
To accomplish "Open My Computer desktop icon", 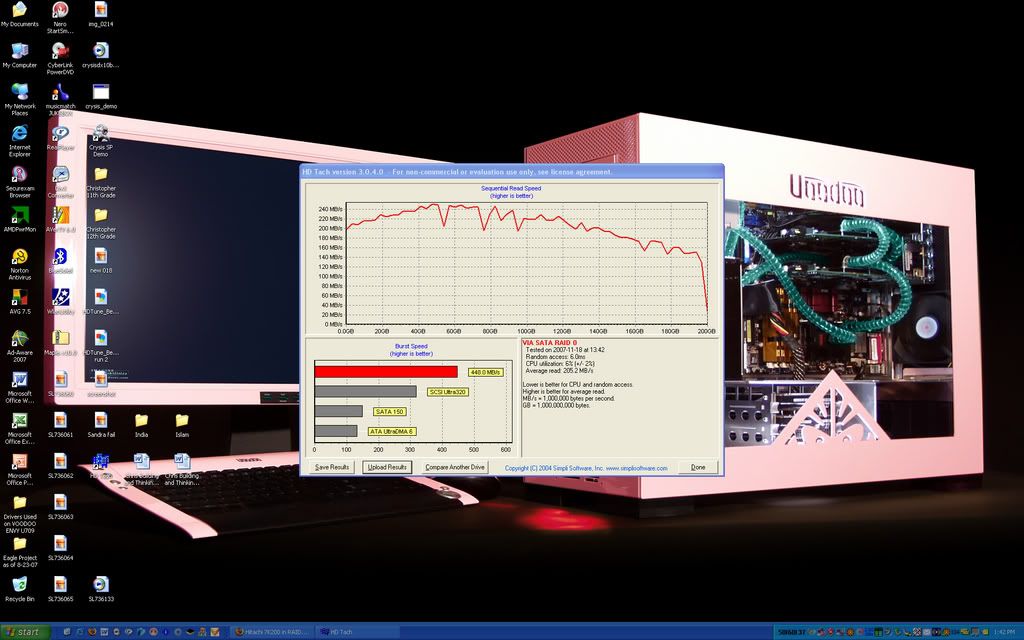I will pyautogui.click(x=20, y=56).
